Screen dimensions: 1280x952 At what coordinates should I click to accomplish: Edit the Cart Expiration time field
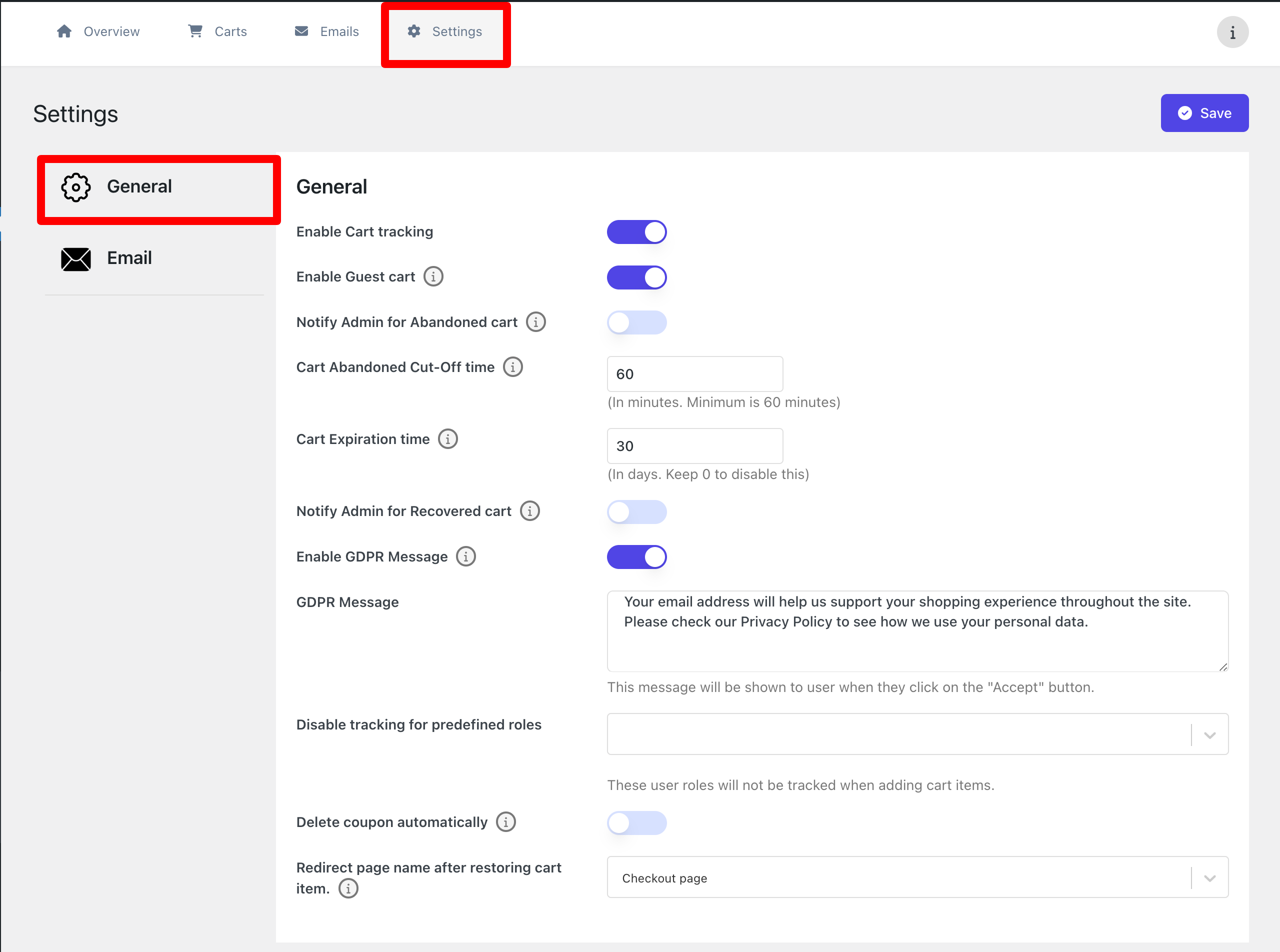694,445
